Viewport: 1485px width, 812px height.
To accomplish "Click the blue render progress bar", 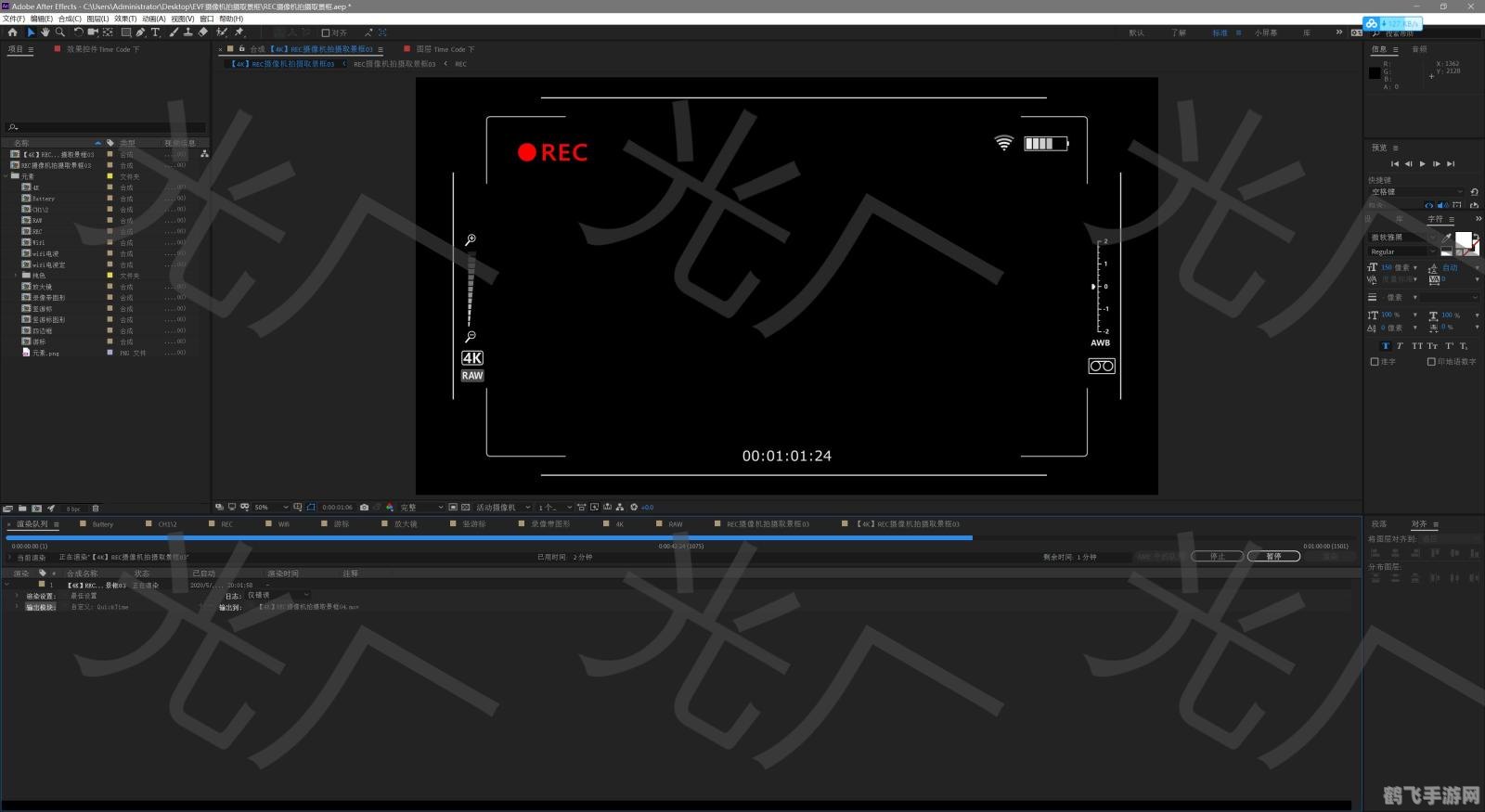I will point(489,537).
